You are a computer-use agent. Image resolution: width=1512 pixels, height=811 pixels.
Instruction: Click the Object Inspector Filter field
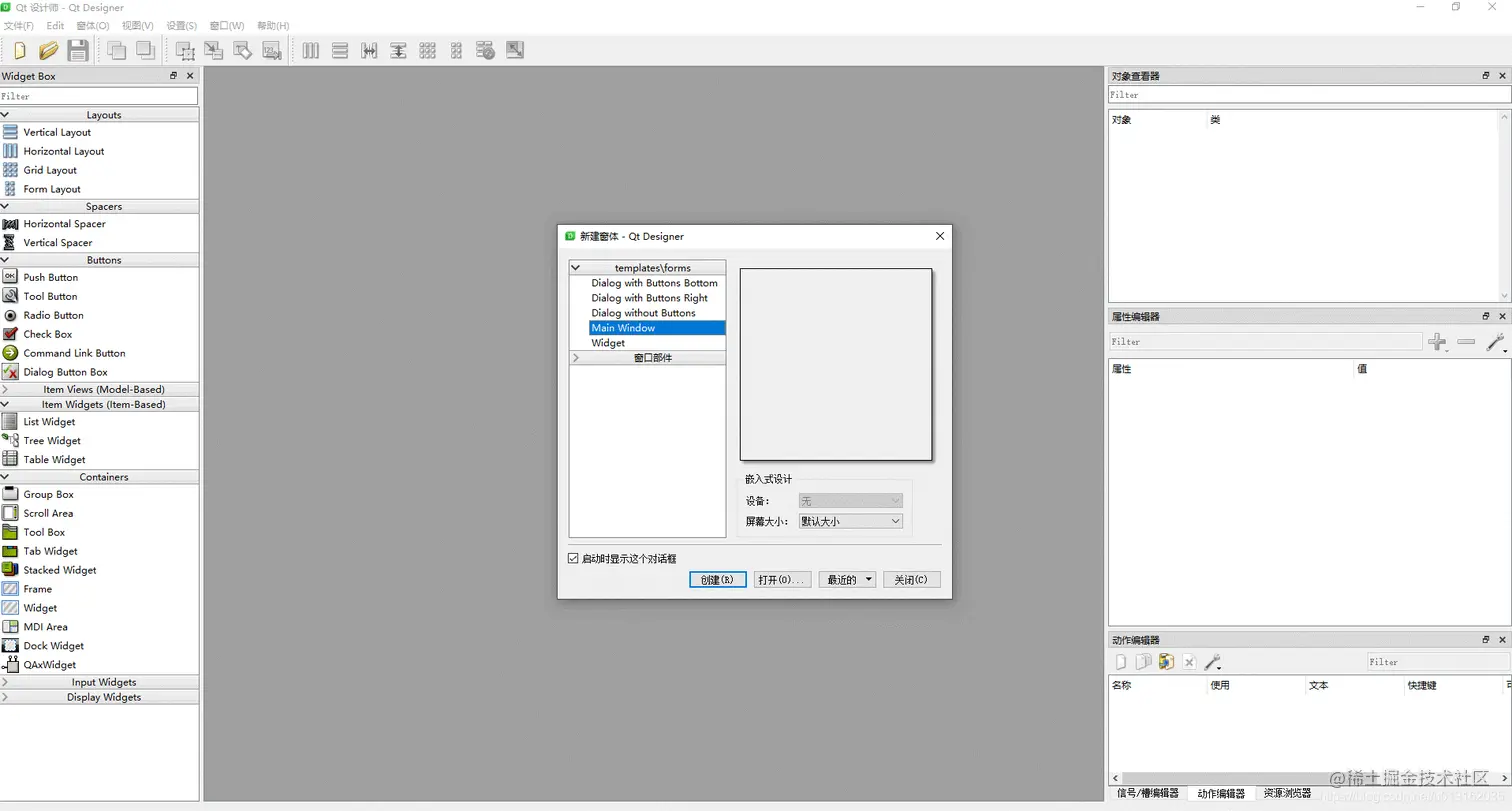tap(1309, 95)
